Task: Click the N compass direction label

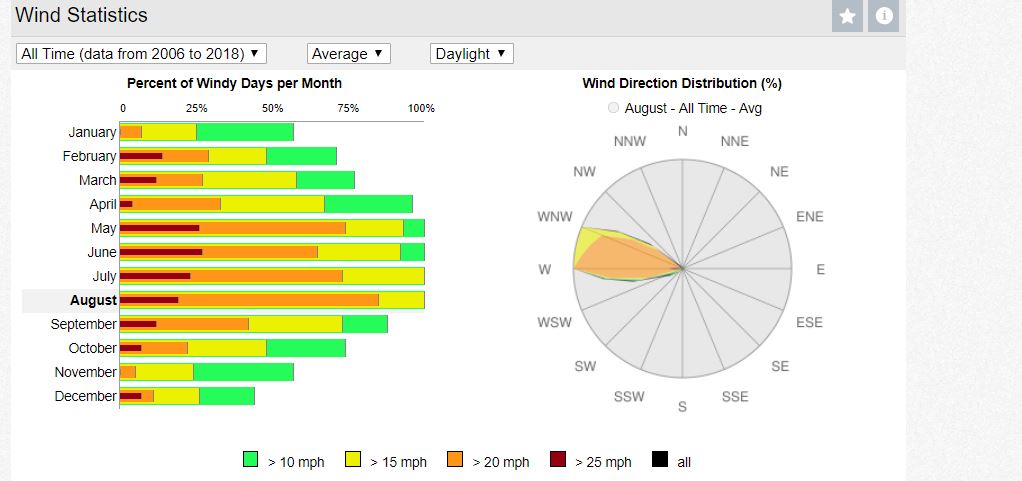Action: coord(682,131)
